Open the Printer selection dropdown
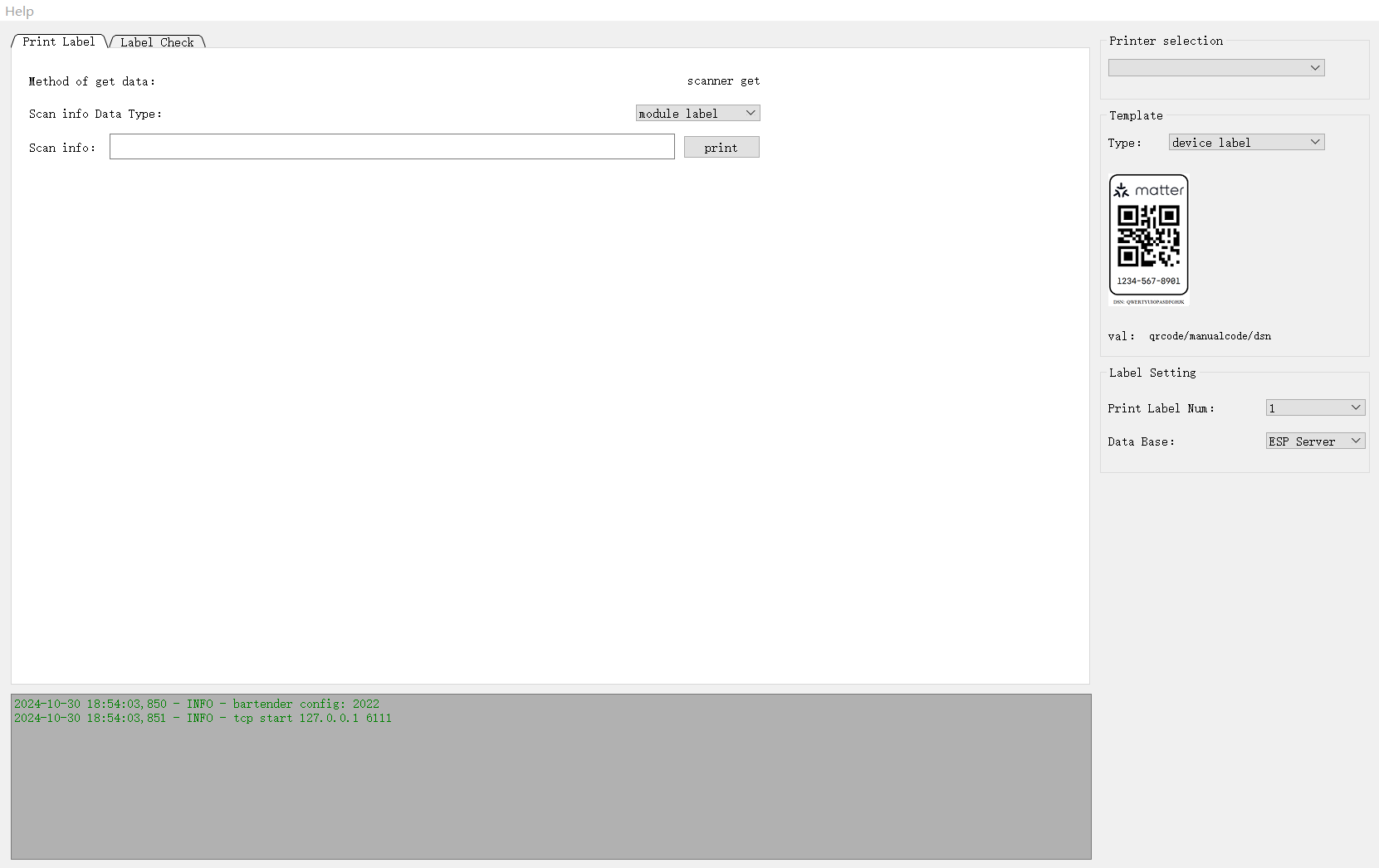Viewport: 1379px width, 868px height. (1215, 68)
